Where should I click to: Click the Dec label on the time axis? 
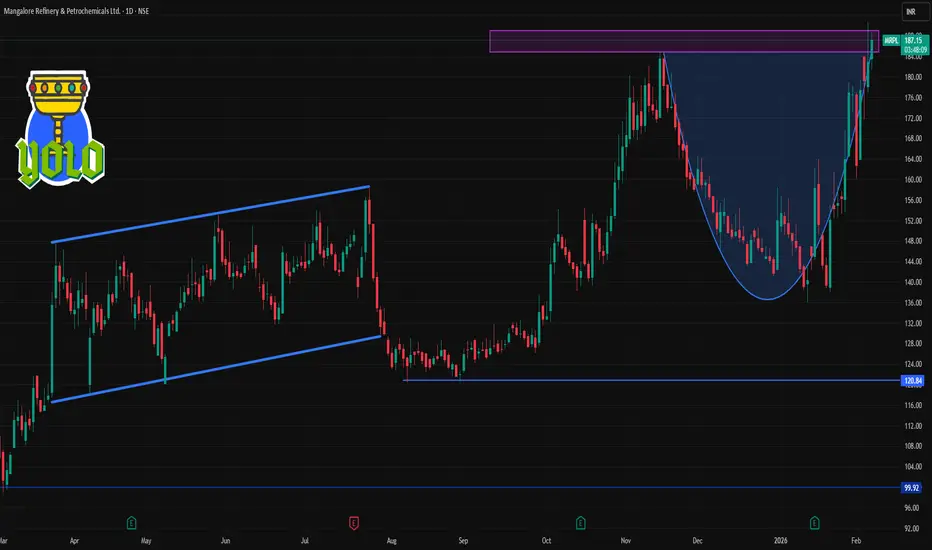(697, 541)
